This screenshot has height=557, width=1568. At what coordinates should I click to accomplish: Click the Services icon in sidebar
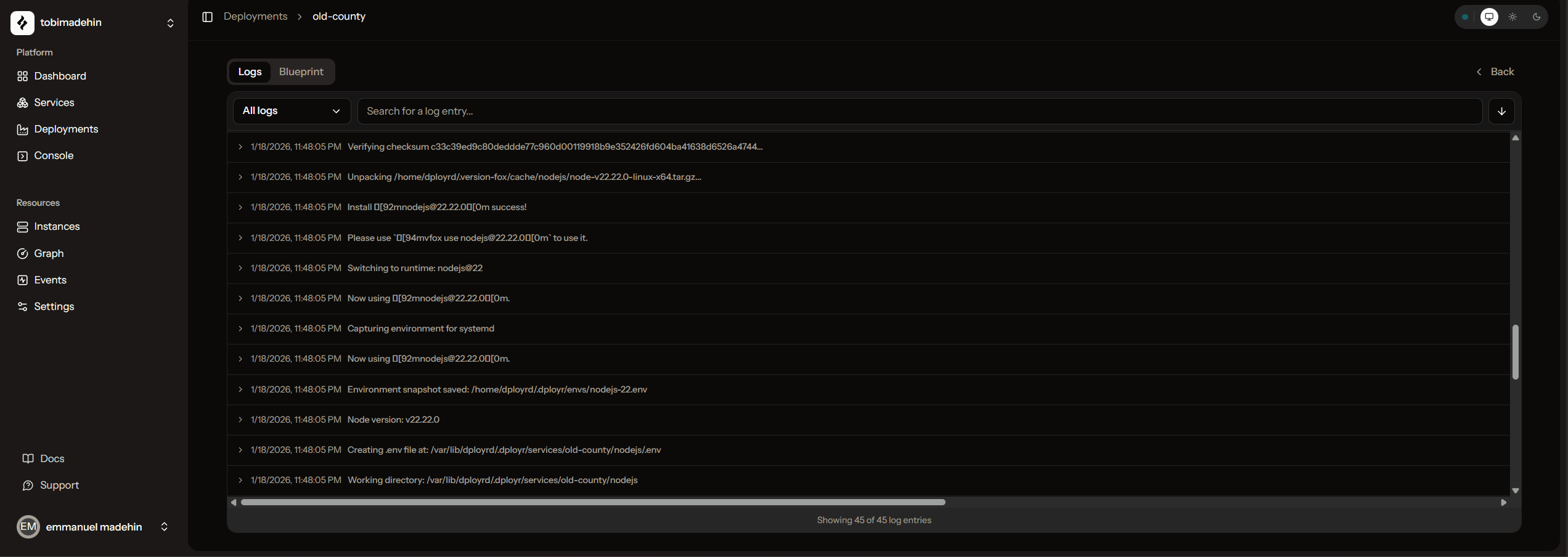click(23, 103)
